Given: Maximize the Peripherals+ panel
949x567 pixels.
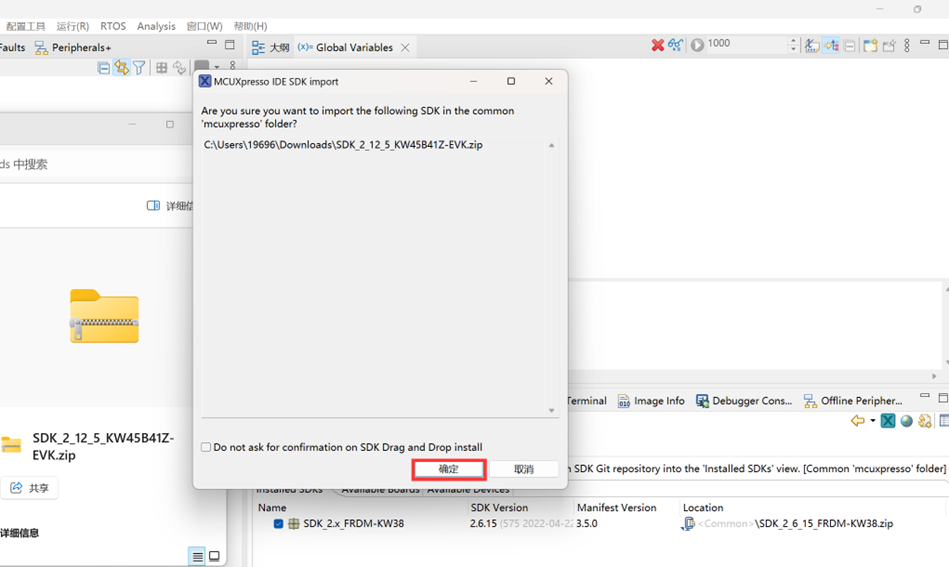Looking at the screenshot, I should pyautogui.click(x=230, y=45).
